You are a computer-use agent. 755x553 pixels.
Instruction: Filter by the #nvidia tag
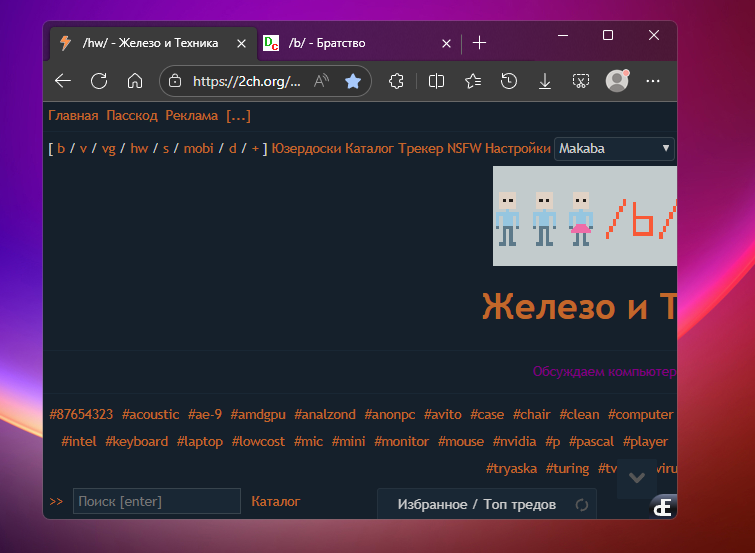[514, 441]
